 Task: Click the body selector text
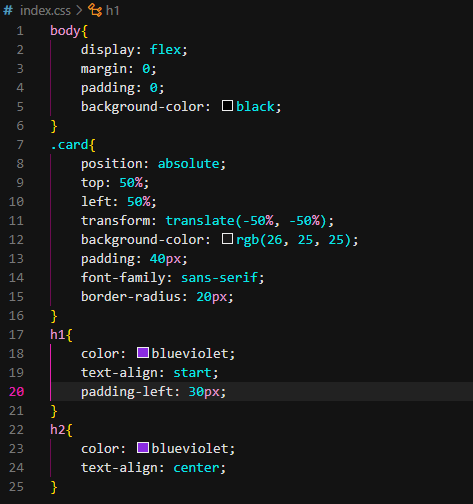[65, 31]
